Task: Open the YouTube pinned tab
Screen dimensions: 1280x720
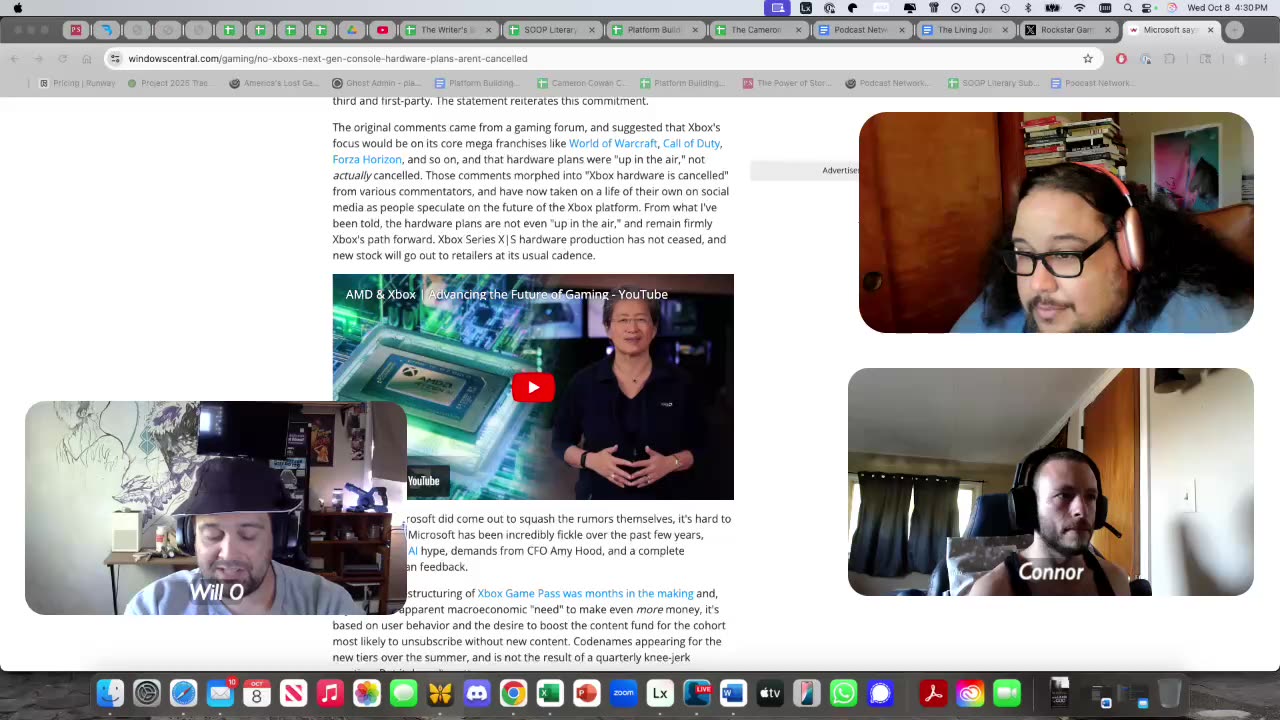Action: click(382, 30)
